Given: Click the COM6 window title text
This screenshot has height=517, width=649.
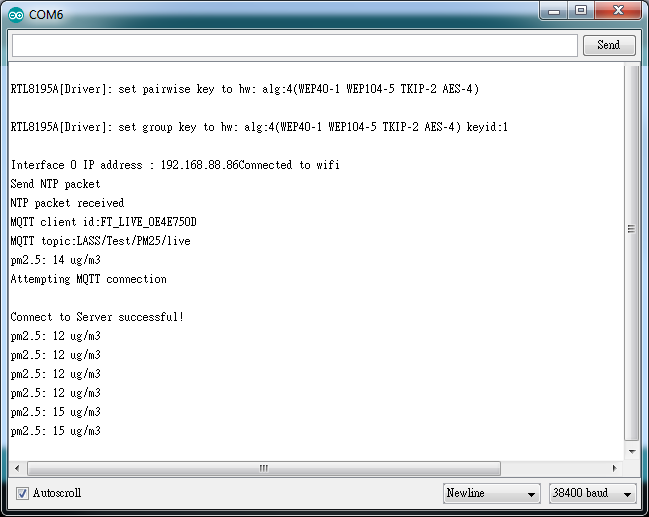Looking at the screenshot, I should point(46,15).
